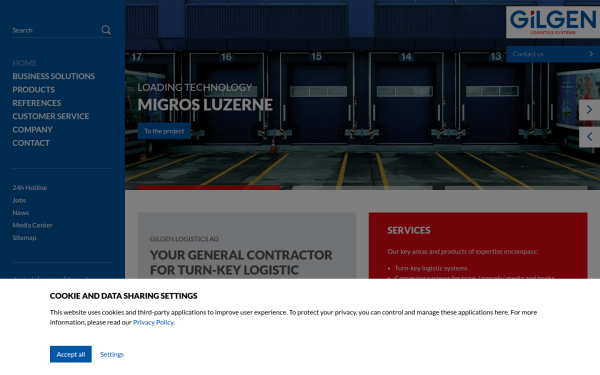Open the REFERENCES menu item
Image resolution: width=600 pixels, height=375 pixels.
[37, 103]
